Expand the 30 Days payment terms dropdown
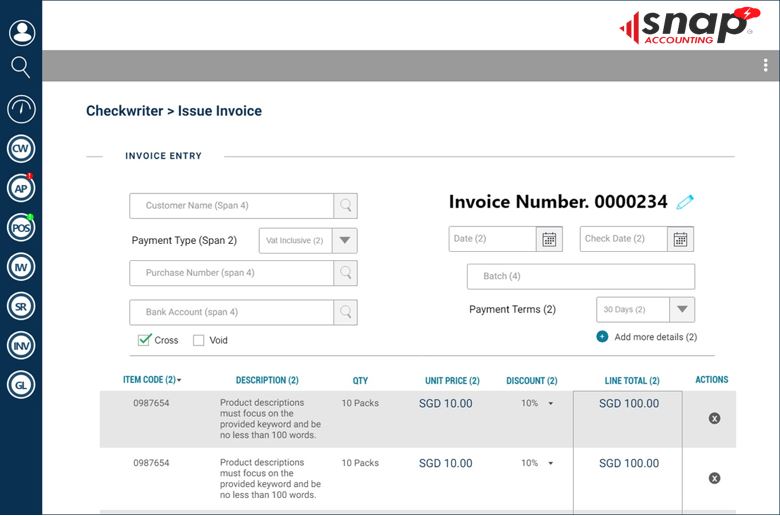The image size is (780, 516). pos(682,310)
